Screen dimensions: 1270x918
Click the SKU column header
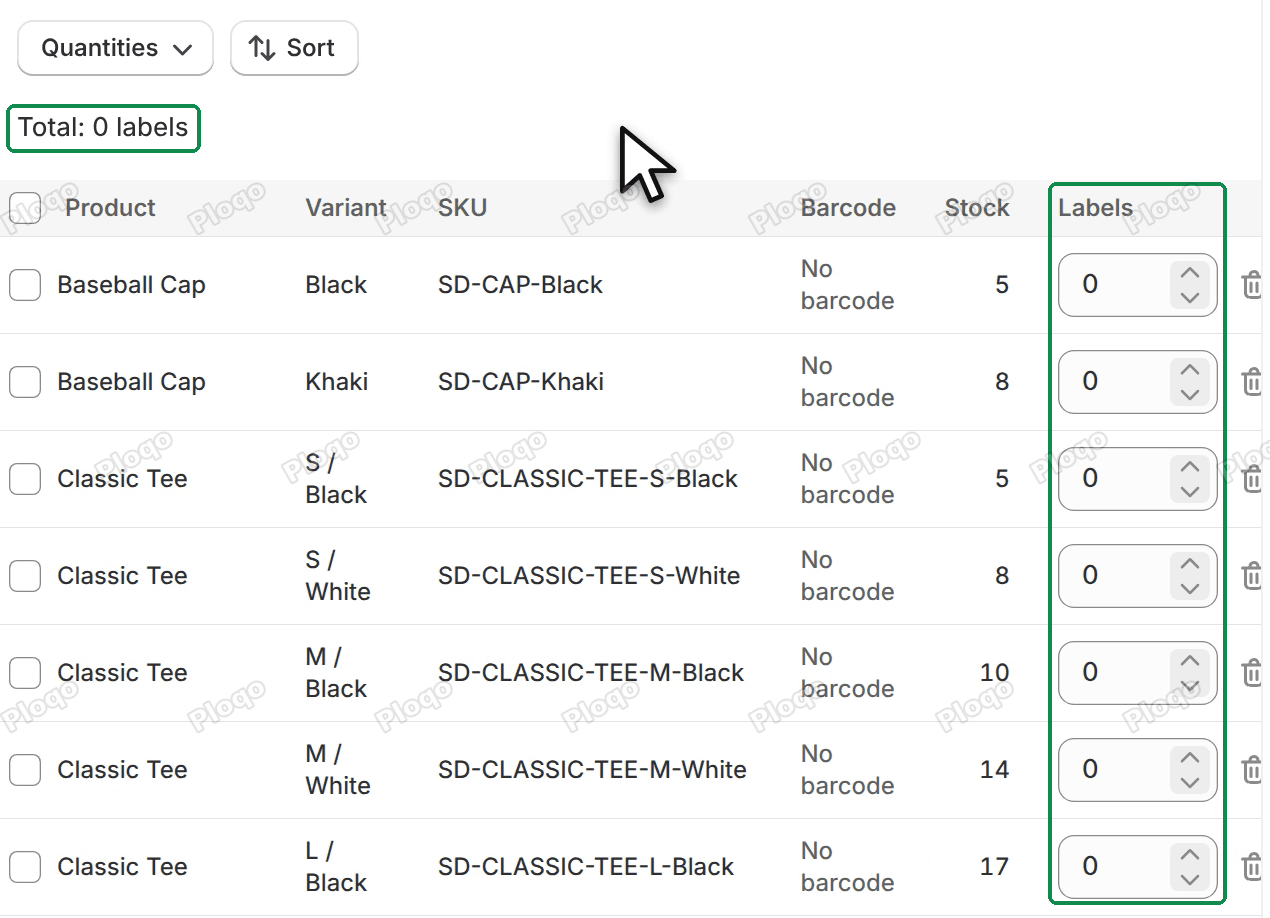pos(462,208)
